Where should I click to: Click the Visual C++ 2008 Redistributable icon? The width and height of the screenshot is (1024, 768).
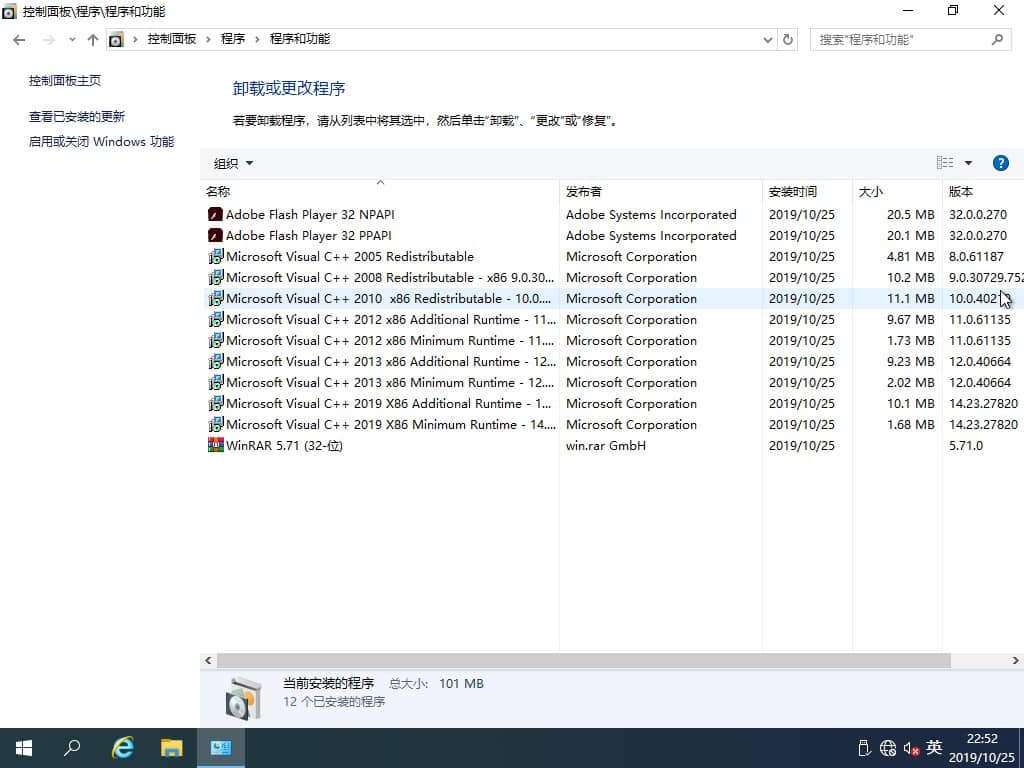point(216,277)
